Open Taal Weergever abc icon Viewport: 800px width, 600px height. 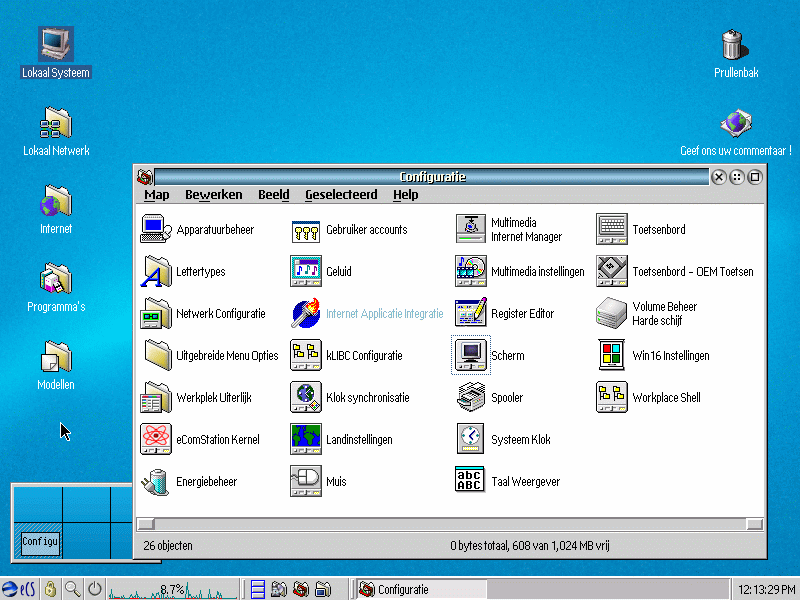(x=469, y=480)
